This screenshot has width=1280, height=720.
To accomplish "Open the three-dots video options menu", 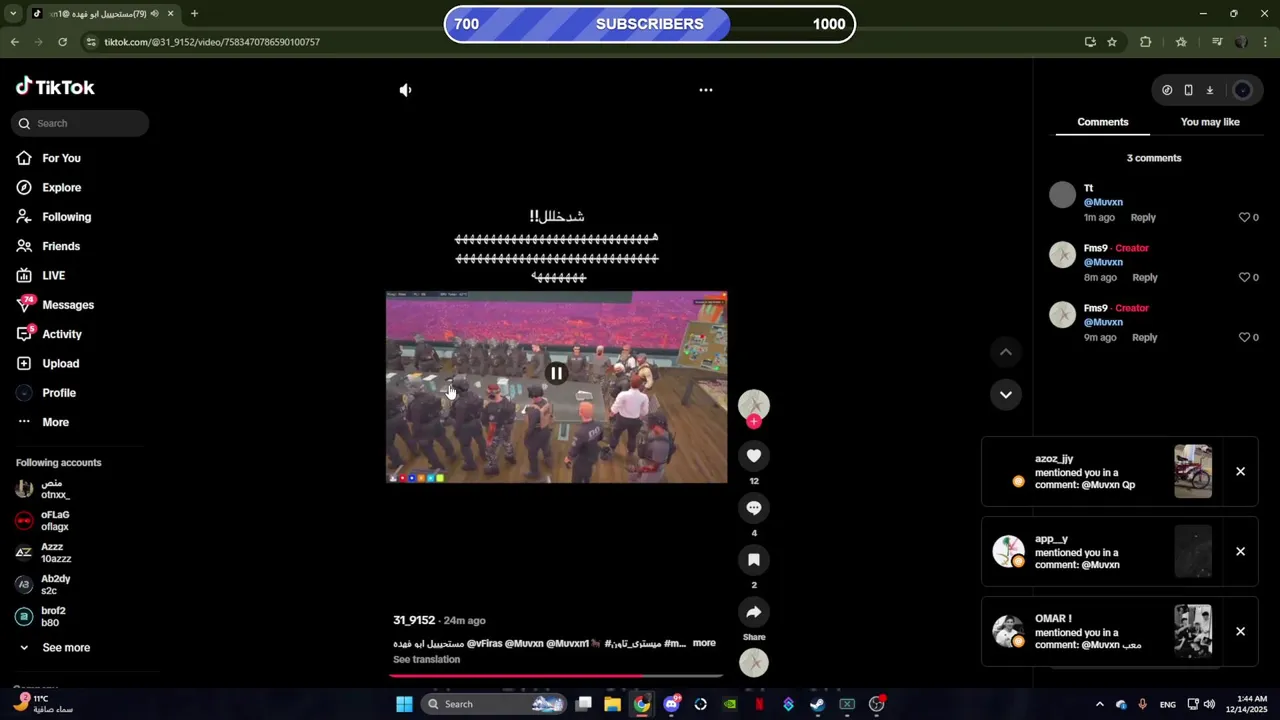I will point(706,90).
